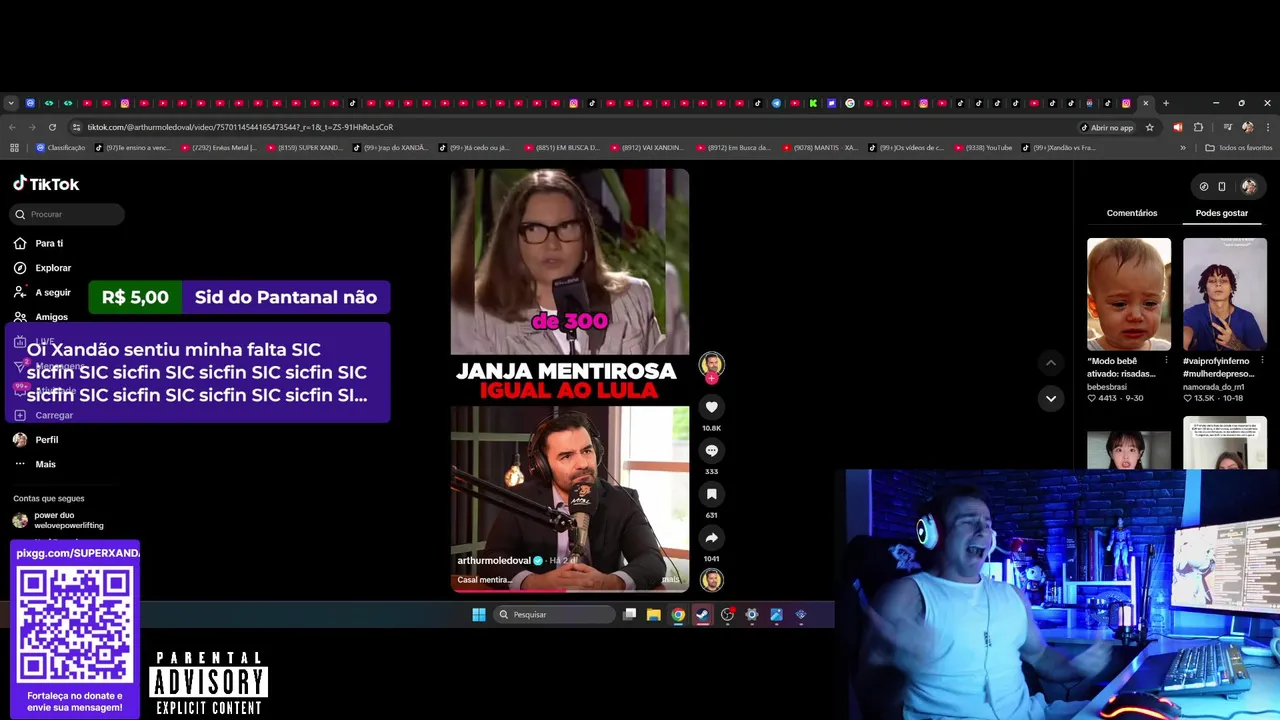Switch to the Comentários tab
This screenshot has width=1280, height=720.
click(x=1132, y=213)
